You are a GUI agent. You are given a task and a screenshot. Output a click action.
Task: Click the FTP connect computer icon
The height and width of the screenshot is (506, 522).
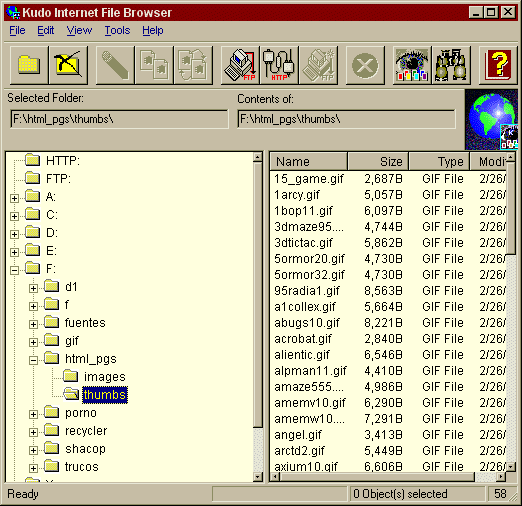click(x=240, y=65)
